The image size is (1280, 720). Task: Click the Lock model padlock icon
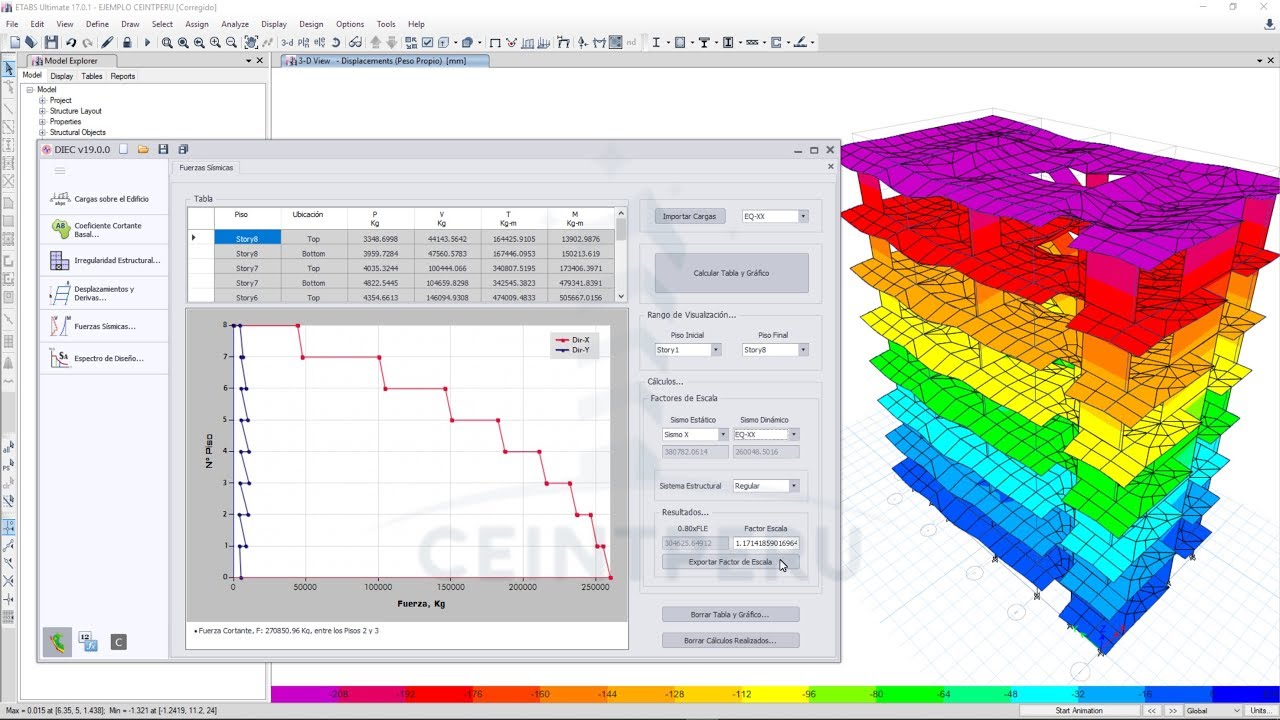coord(127,42)
